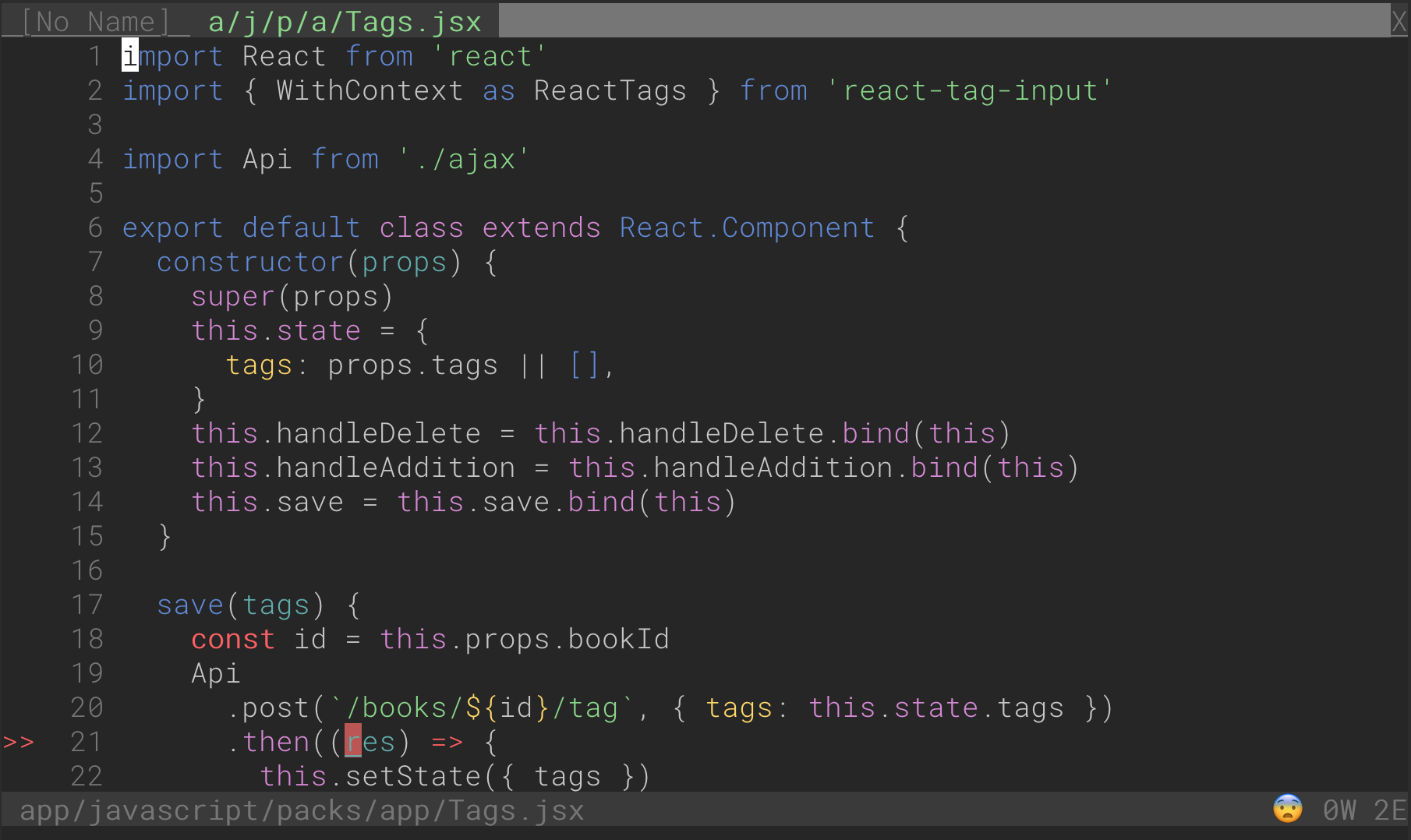Screen dimensions: 1411x840
Task: Click 'React.Component' on line 6
Action: pyautogui.click(x=747, y=228)
